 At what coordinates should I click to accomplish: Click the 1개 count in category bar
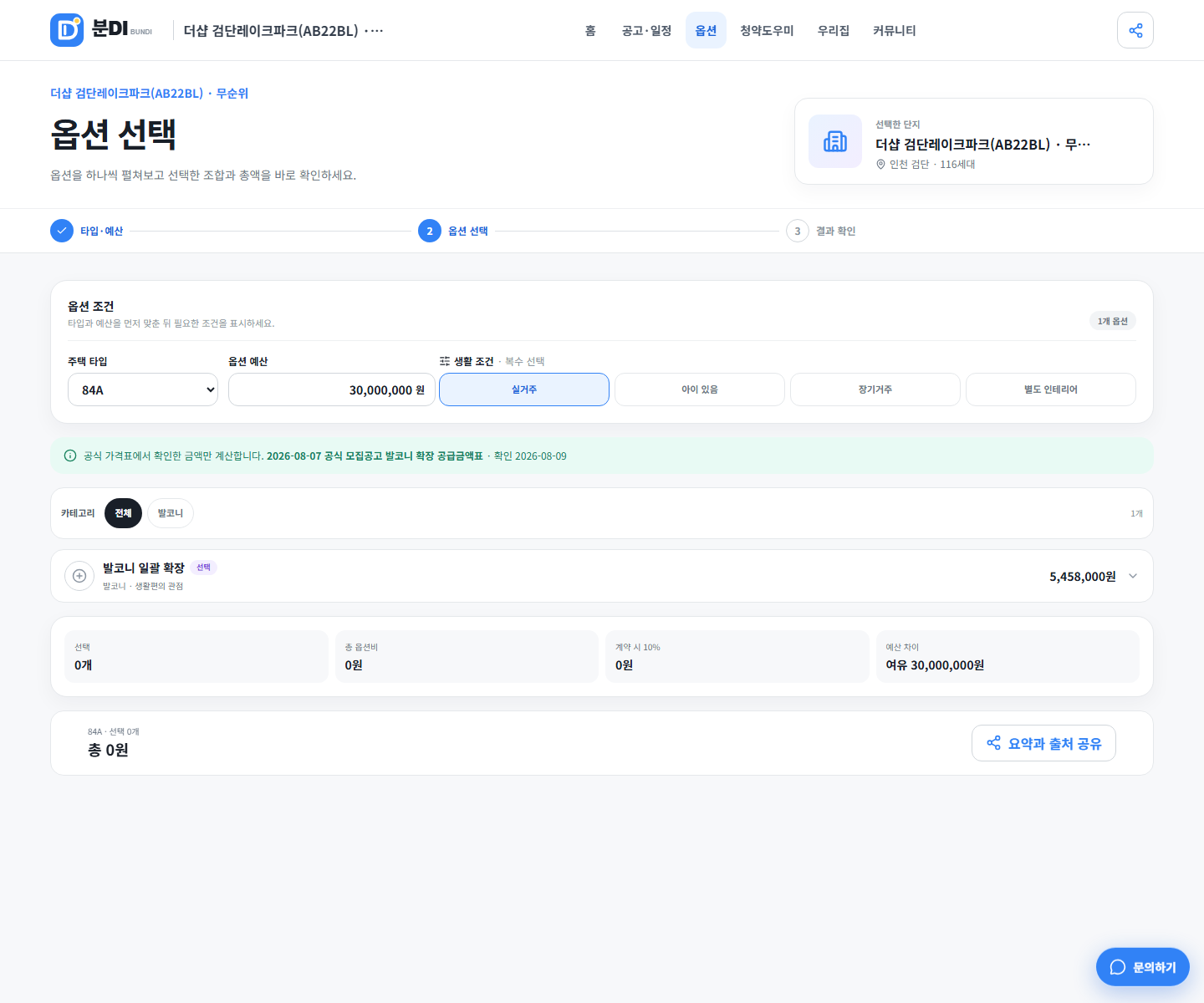pyautogui.click(x=1136, y=513)
